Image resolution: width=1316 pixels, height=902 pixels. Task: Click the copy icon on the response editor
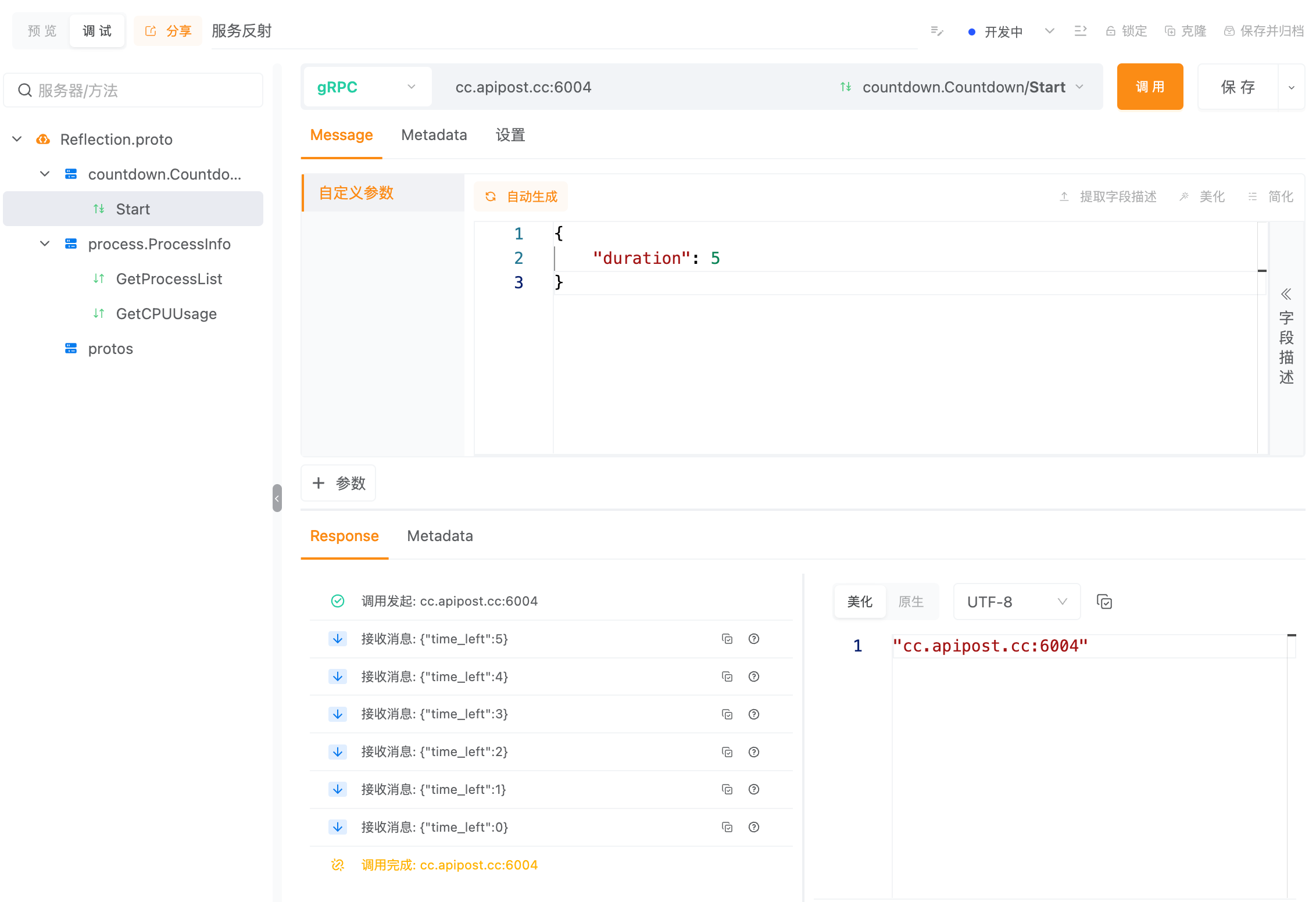(1104, 602)
